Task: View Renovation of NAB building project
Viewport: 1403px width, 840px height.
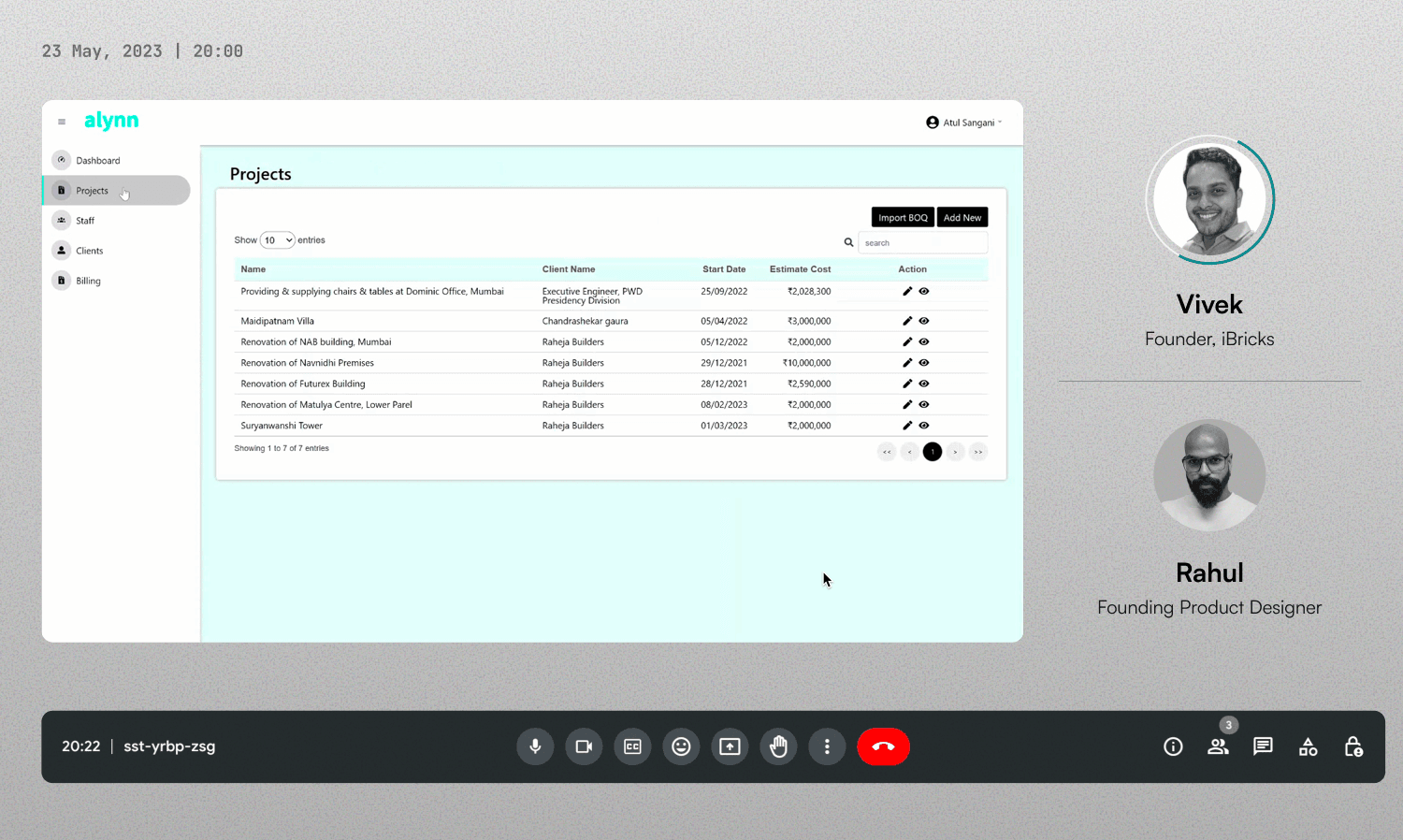Action: (x=924, y=341)
